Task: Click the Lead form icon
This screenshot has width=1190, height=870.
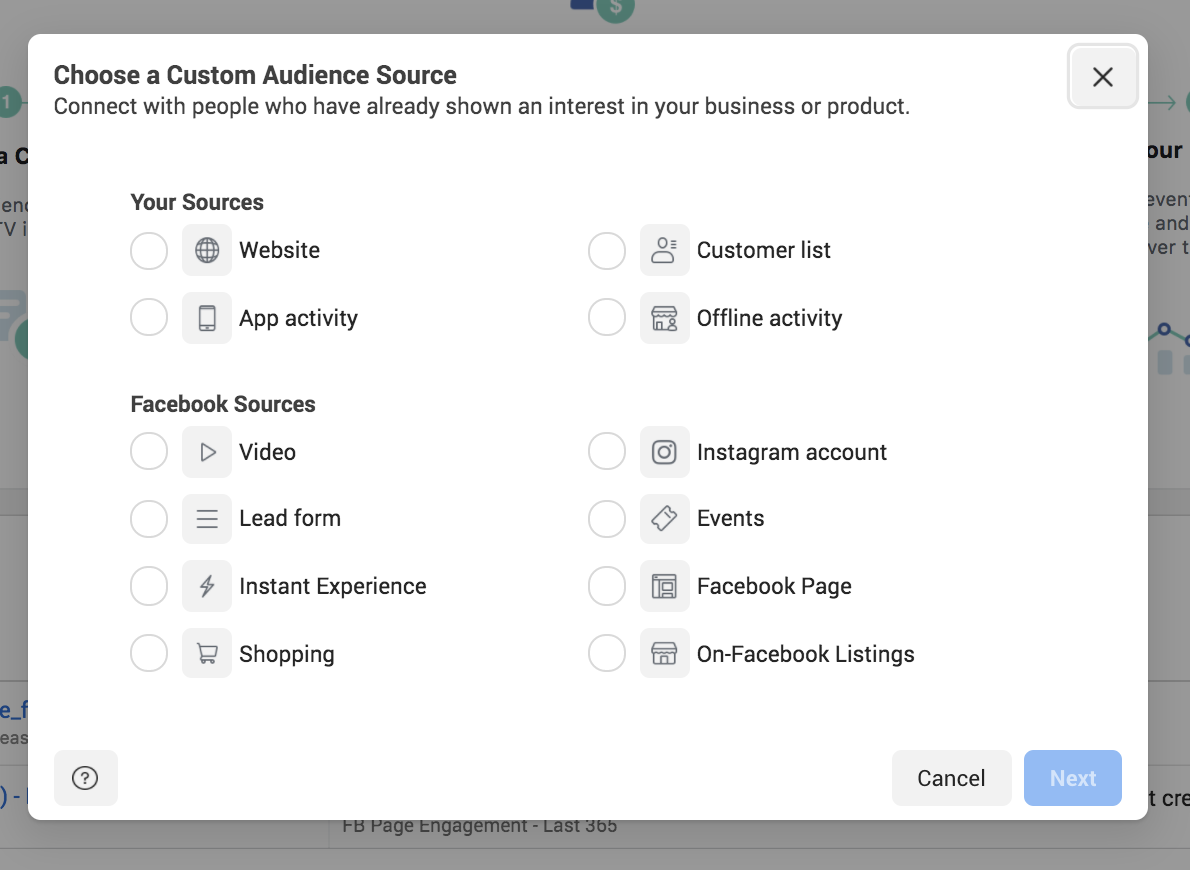Action: click(207, 518)
